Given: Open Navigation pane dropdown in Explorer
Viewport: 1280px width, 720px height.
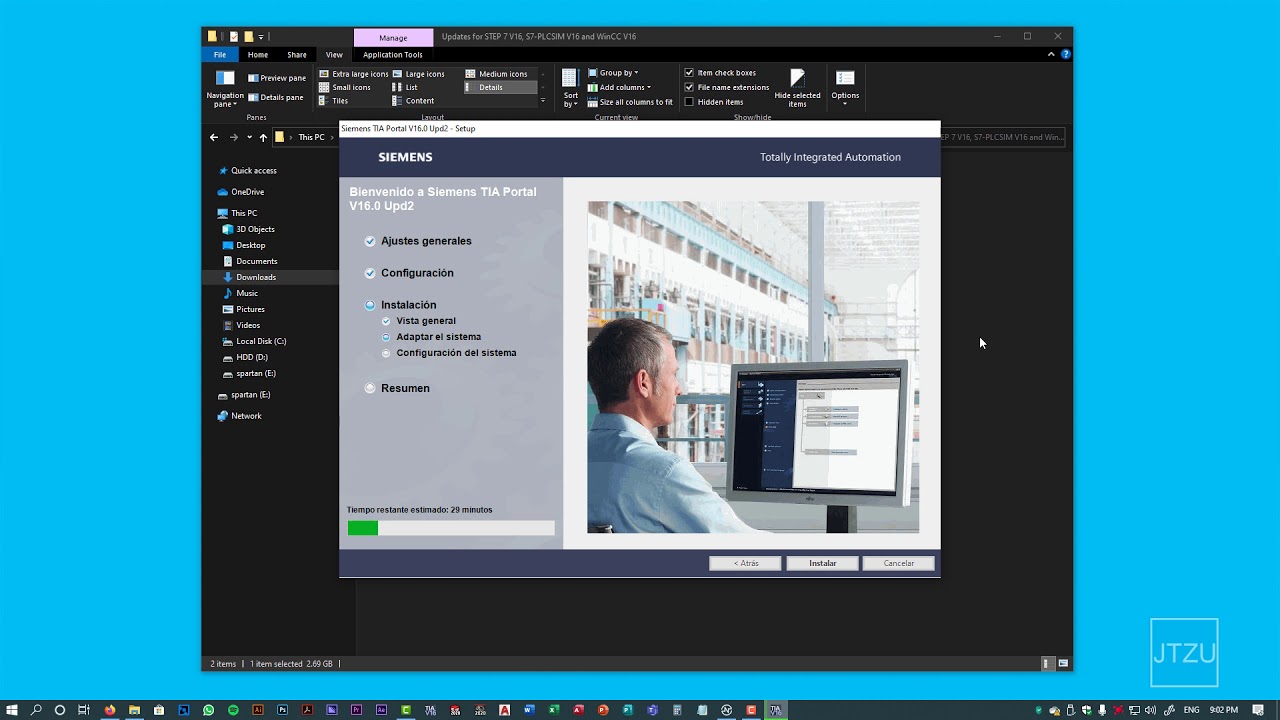Looking at the screenshot, I should pos(225,90).
